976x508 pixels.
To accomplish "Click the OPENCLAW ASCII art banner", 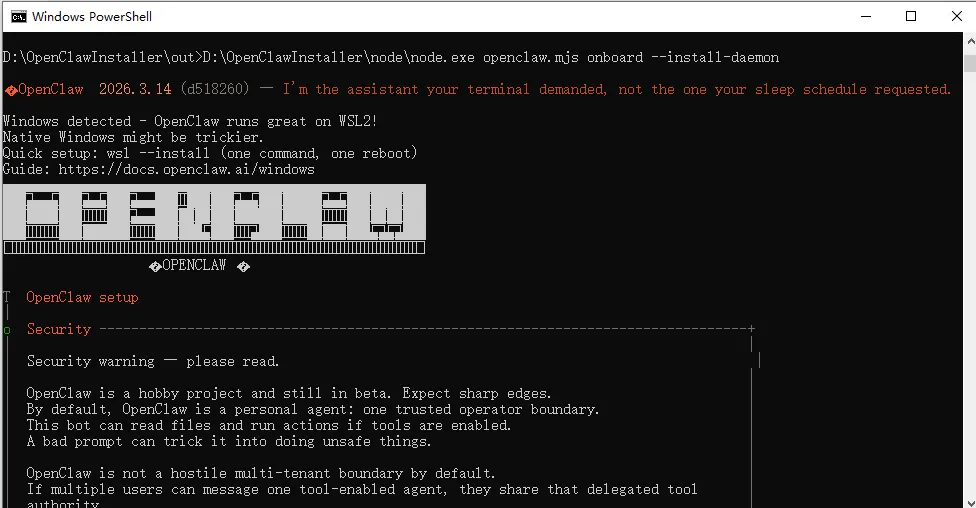I will [x=214, y=219].
